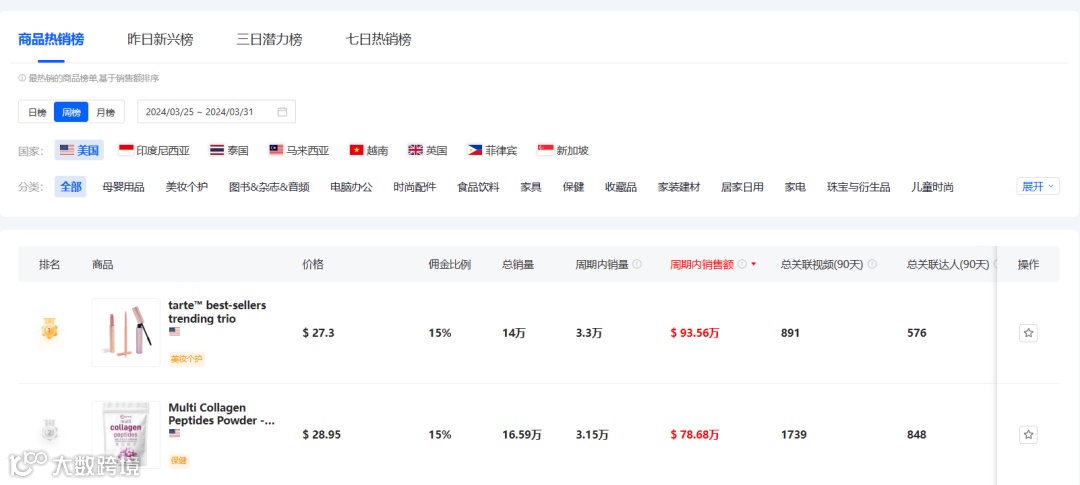Click the silver rank medal for collagen
This screenshot has height=485, width=1080.
(49, 431)
